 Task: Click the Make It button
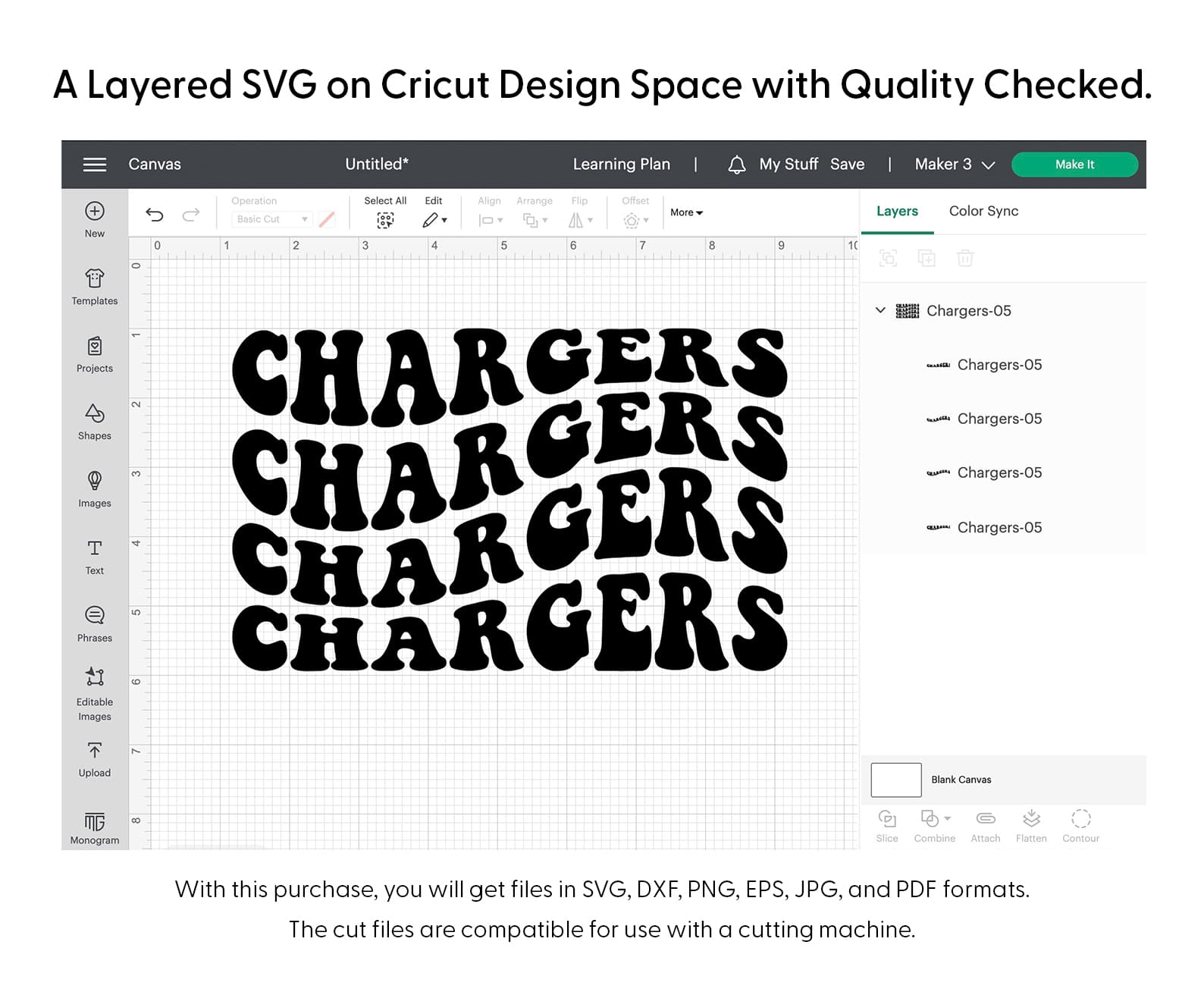coord(1074,165)
